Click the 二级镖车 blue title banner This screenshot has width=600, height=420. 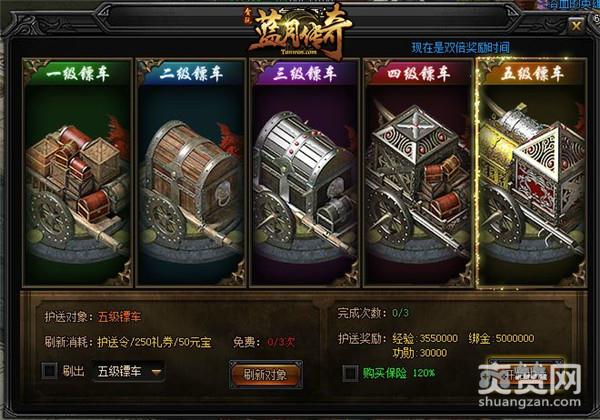[191, 73]
